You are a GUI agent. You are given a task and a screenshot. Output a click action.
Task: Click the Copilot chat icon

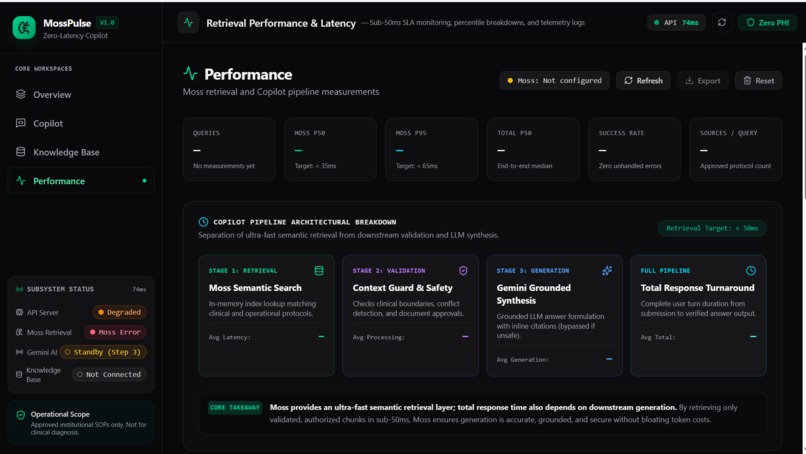point(21,123)
